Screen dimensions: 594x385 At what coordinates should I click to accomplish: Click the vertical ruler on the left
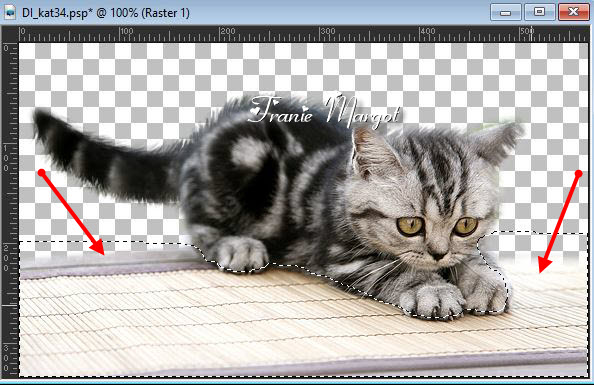tap(10, 210)
